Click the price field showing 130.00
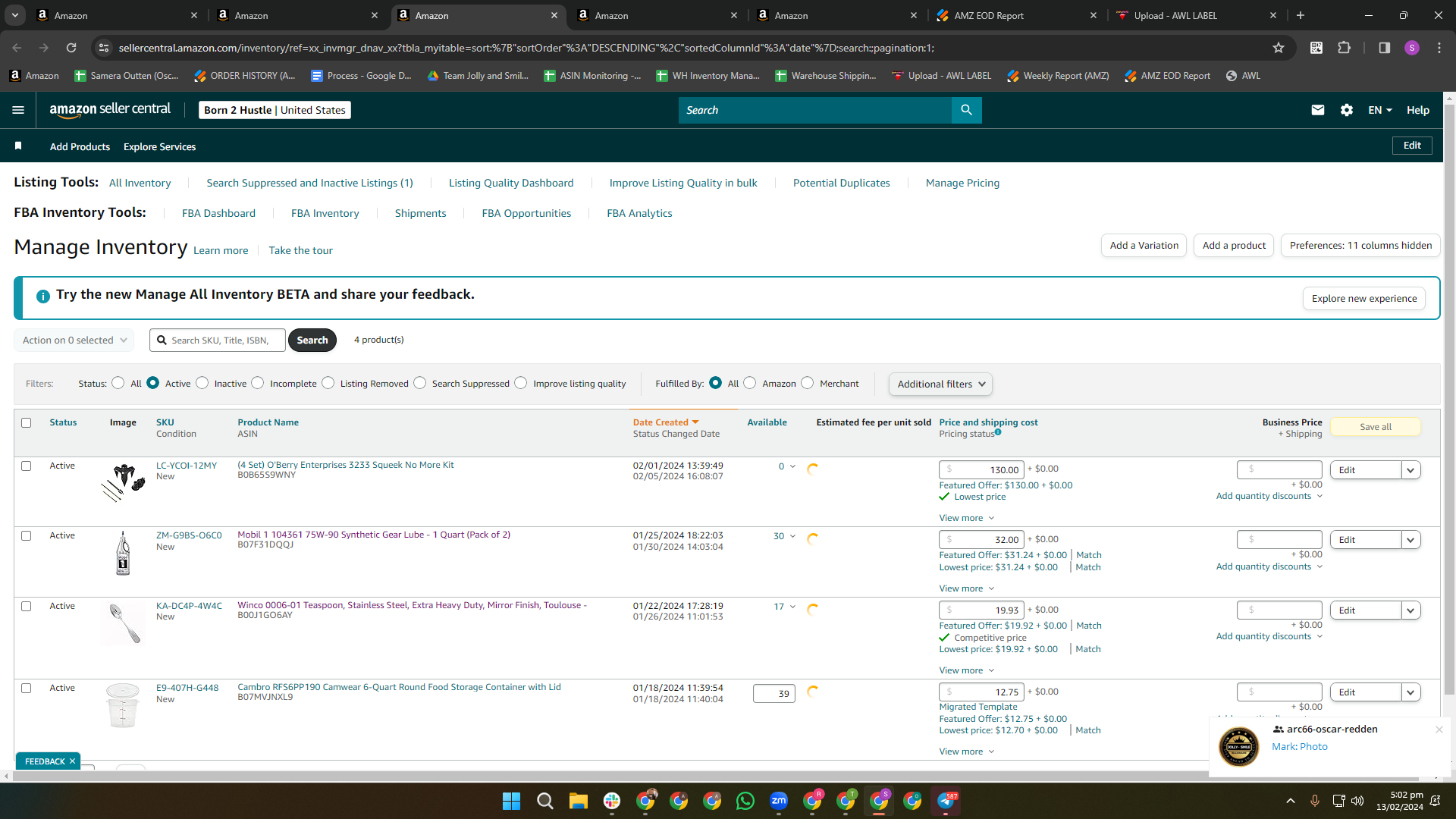Screen dimensions: 1456x819 (981, 470)
